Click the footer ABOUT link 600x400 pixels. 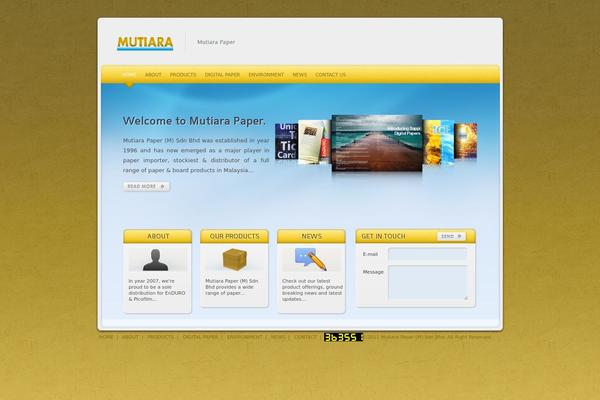(x=130, y=337)
